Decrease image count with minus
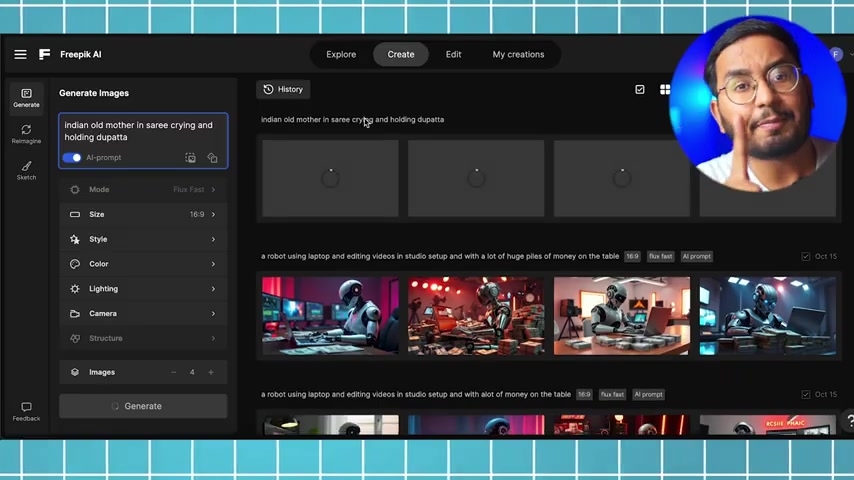Screen dimensions: 854x480 pos(173,372)
